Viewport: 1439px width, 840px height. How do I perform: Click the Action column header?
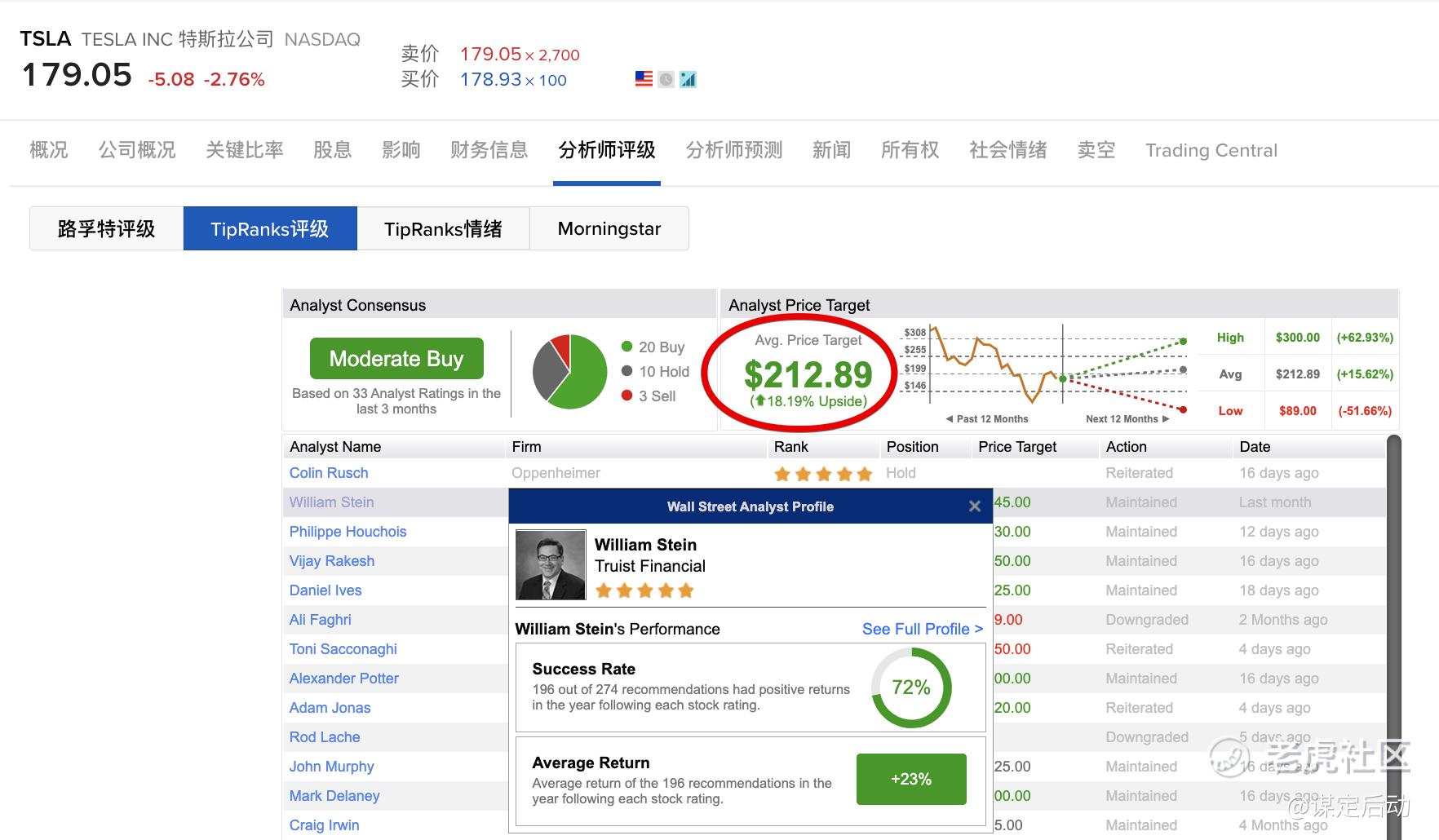coord(1126,447)
